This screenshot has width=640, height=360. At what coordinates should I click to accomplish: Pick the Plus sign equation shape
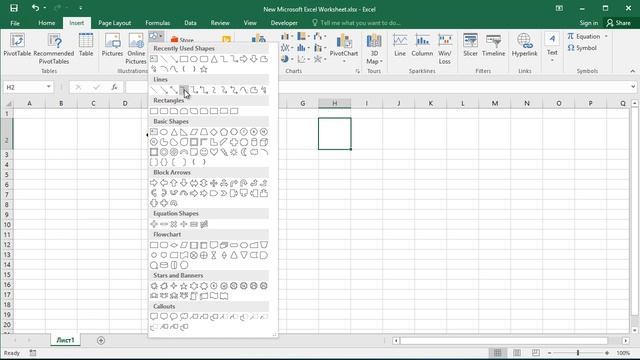click(154, 224)
